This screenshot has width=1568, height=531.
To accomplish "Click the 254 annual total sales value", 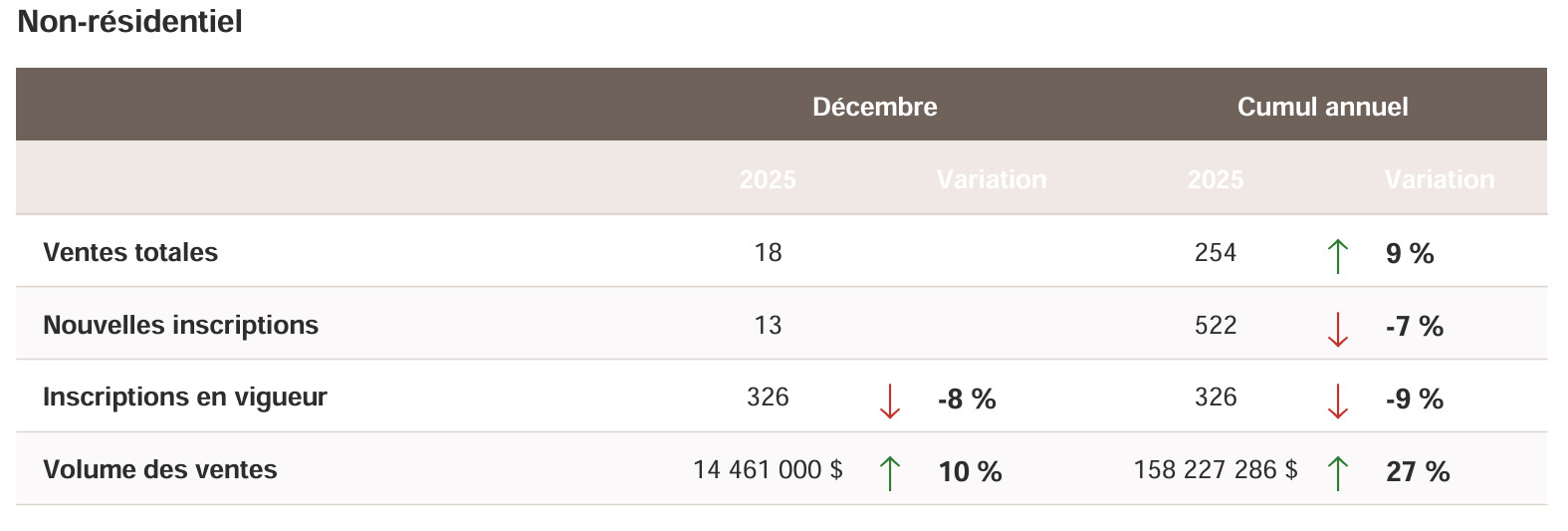I will click(x=1215, y=252).
